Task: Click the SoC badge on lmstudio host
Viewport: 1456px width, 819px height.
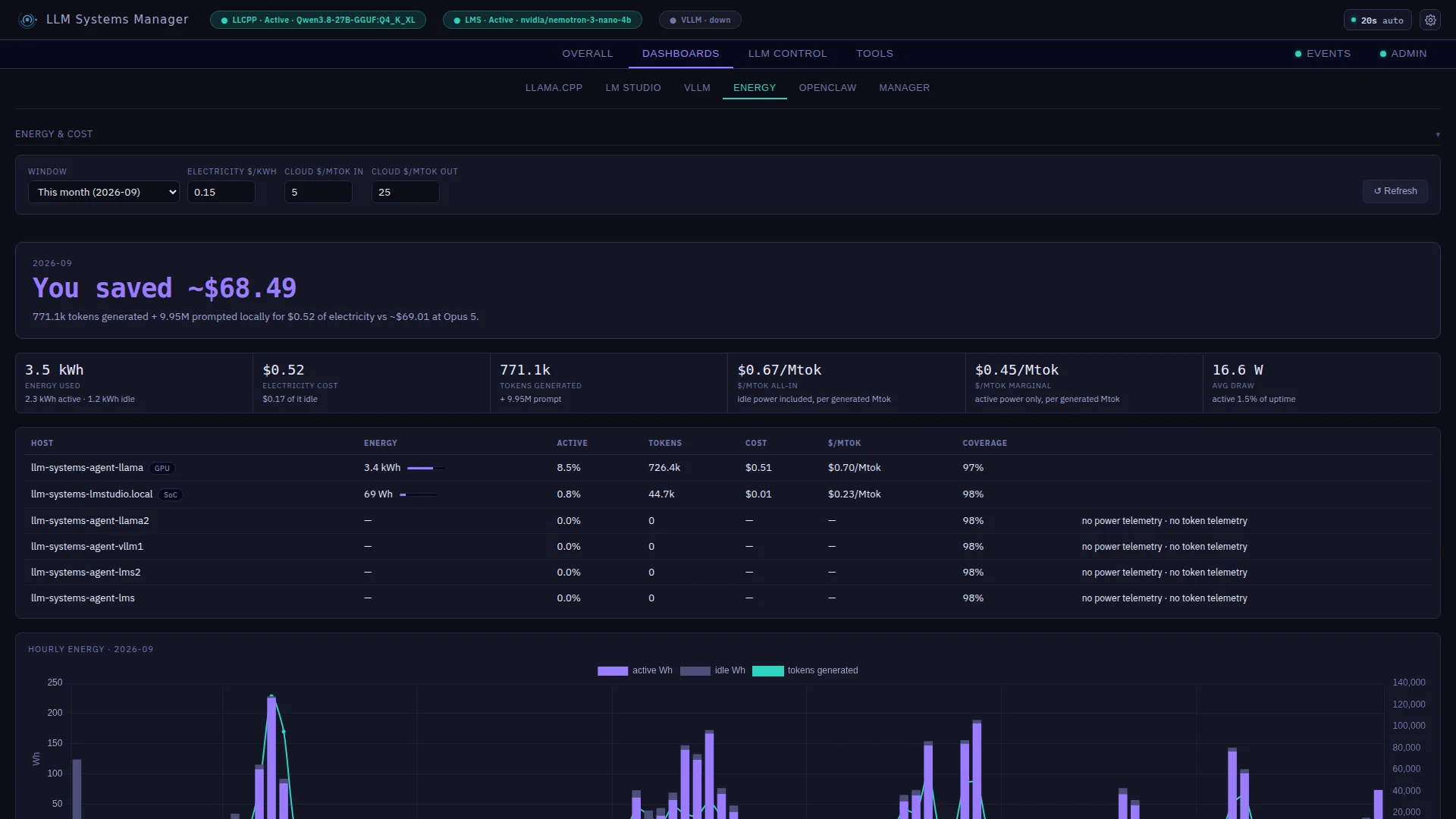Action: click(x=171, y=495)
